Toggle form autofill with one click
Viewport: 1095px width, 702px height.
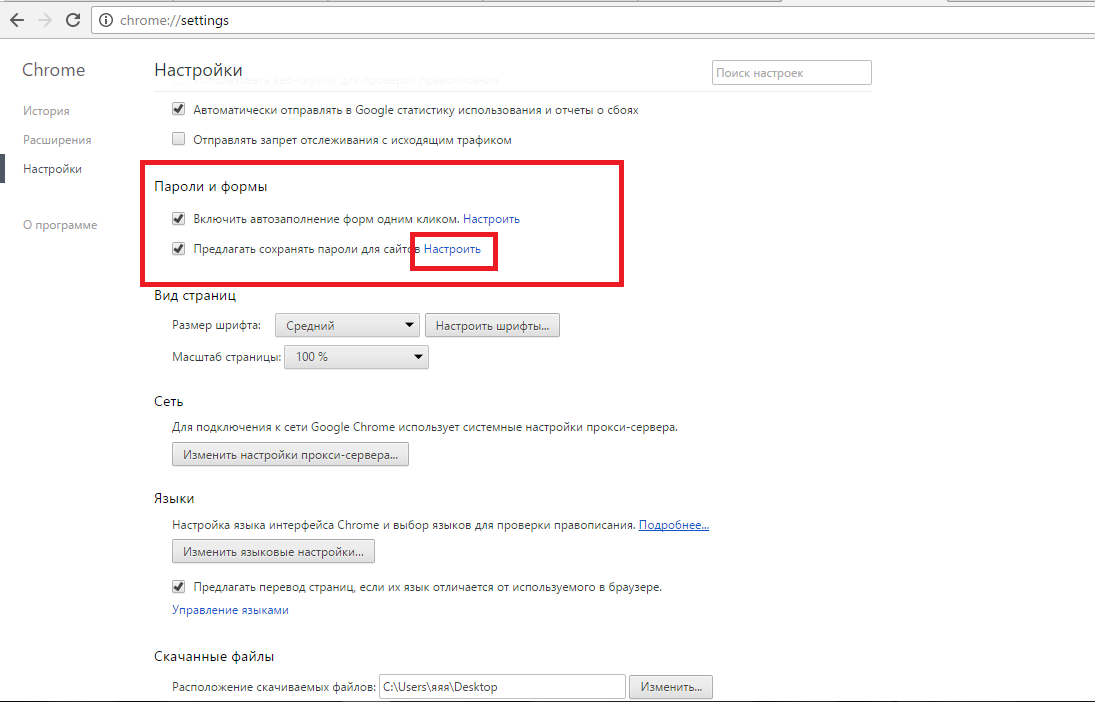coord(179,219)
